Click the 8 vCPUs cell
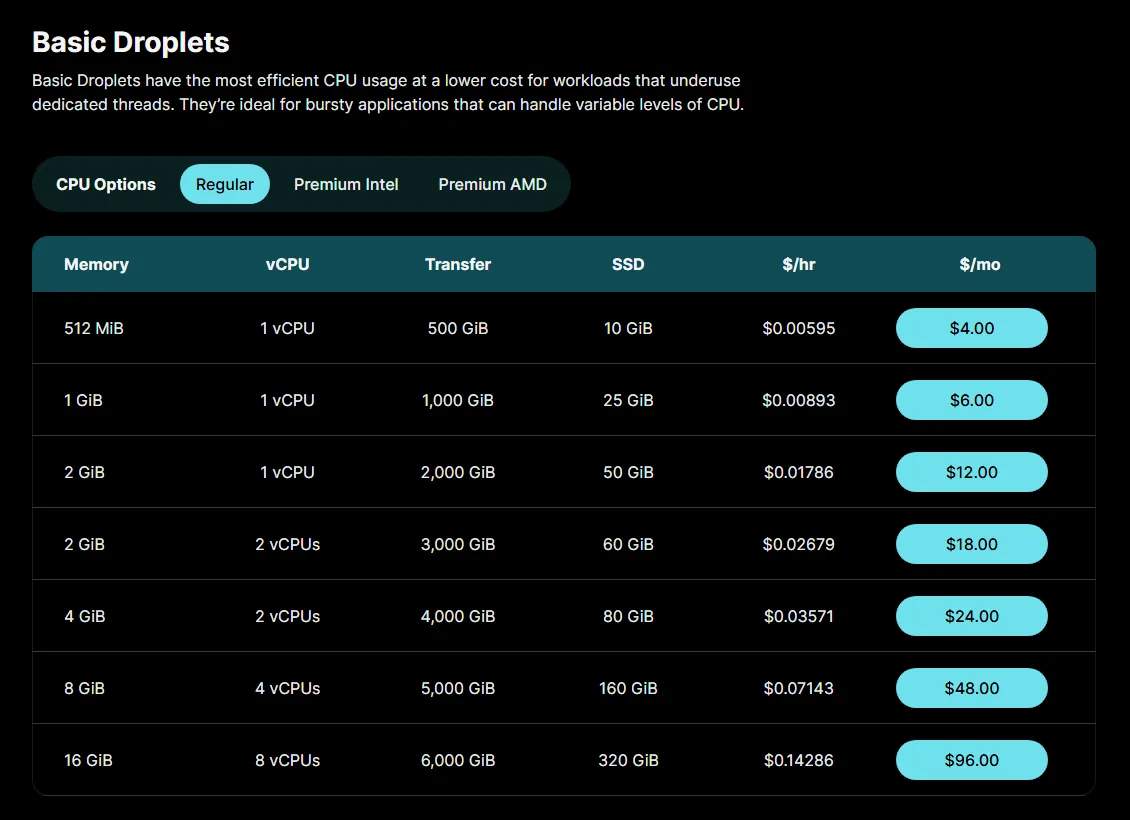1130x820 pixels. pyautogui.click(x=288, y=761)
